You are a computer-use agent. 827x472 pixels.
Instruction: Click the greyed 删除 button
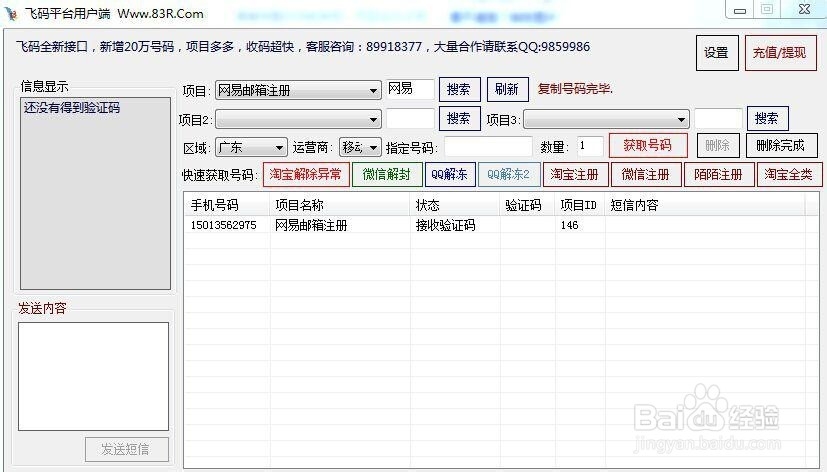point(718,146)
